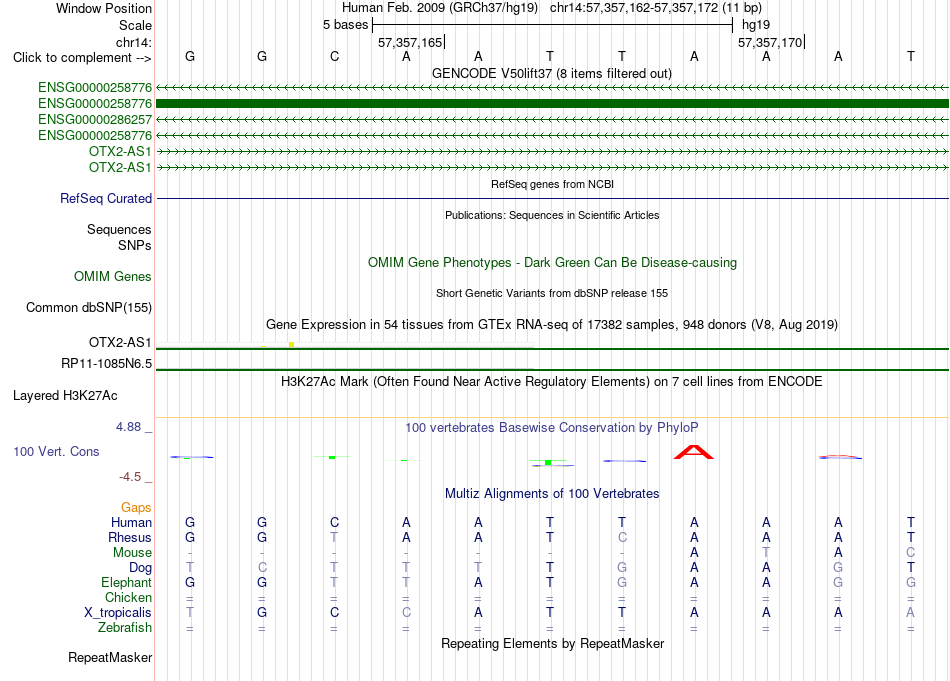
Task: Select the RefSeq Curated track label
Action: coord(106,198)
